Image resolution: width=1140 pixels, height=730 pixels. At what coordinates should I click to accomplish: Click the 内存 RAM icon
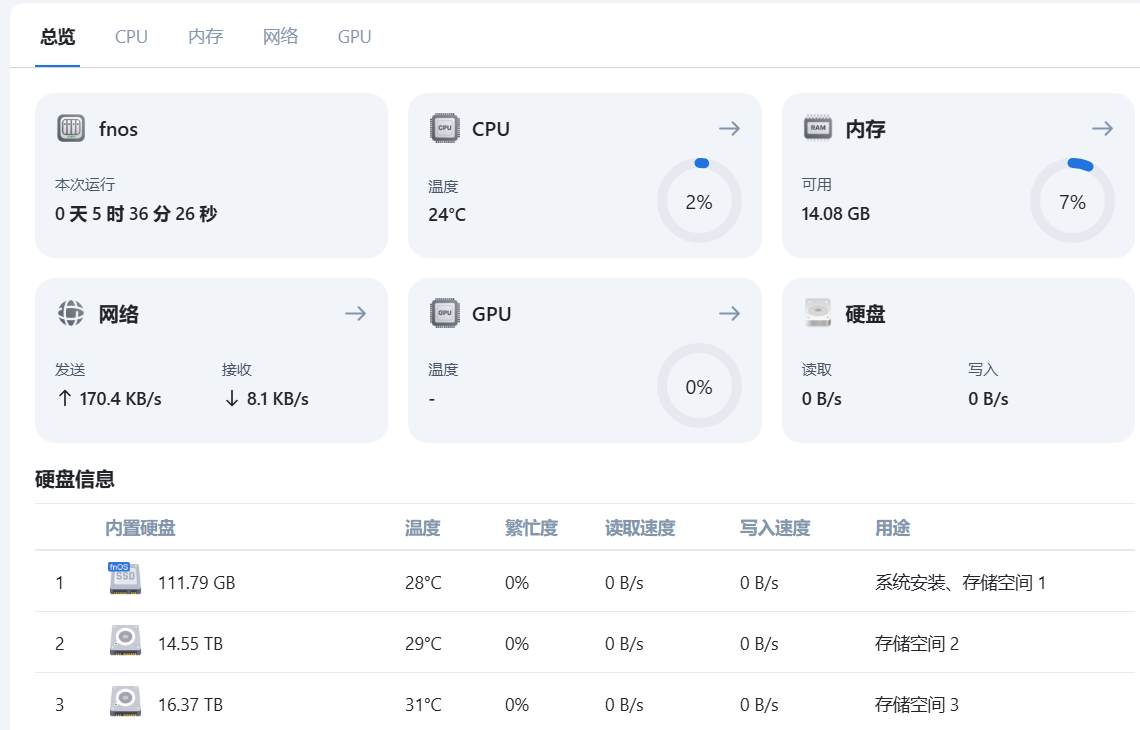[816, 128]
